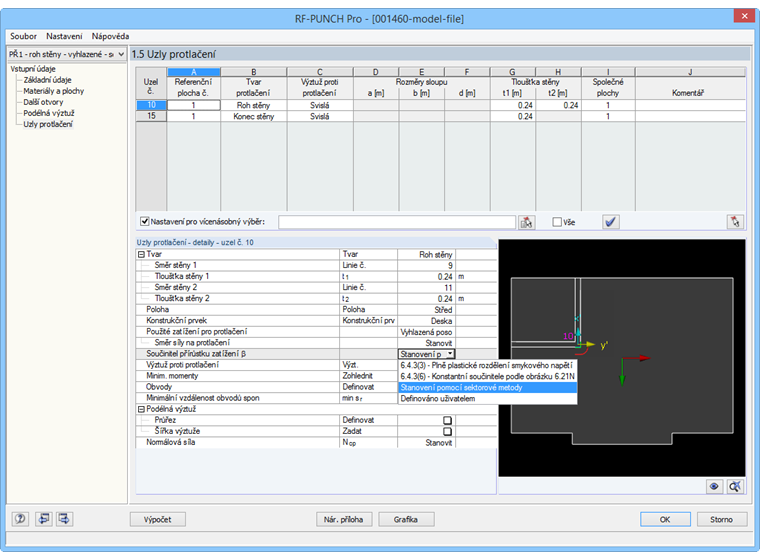Open the Nastavení menu
Viewport: 760px width, 560px height.
pyautogui.click(x=64, y=36)
